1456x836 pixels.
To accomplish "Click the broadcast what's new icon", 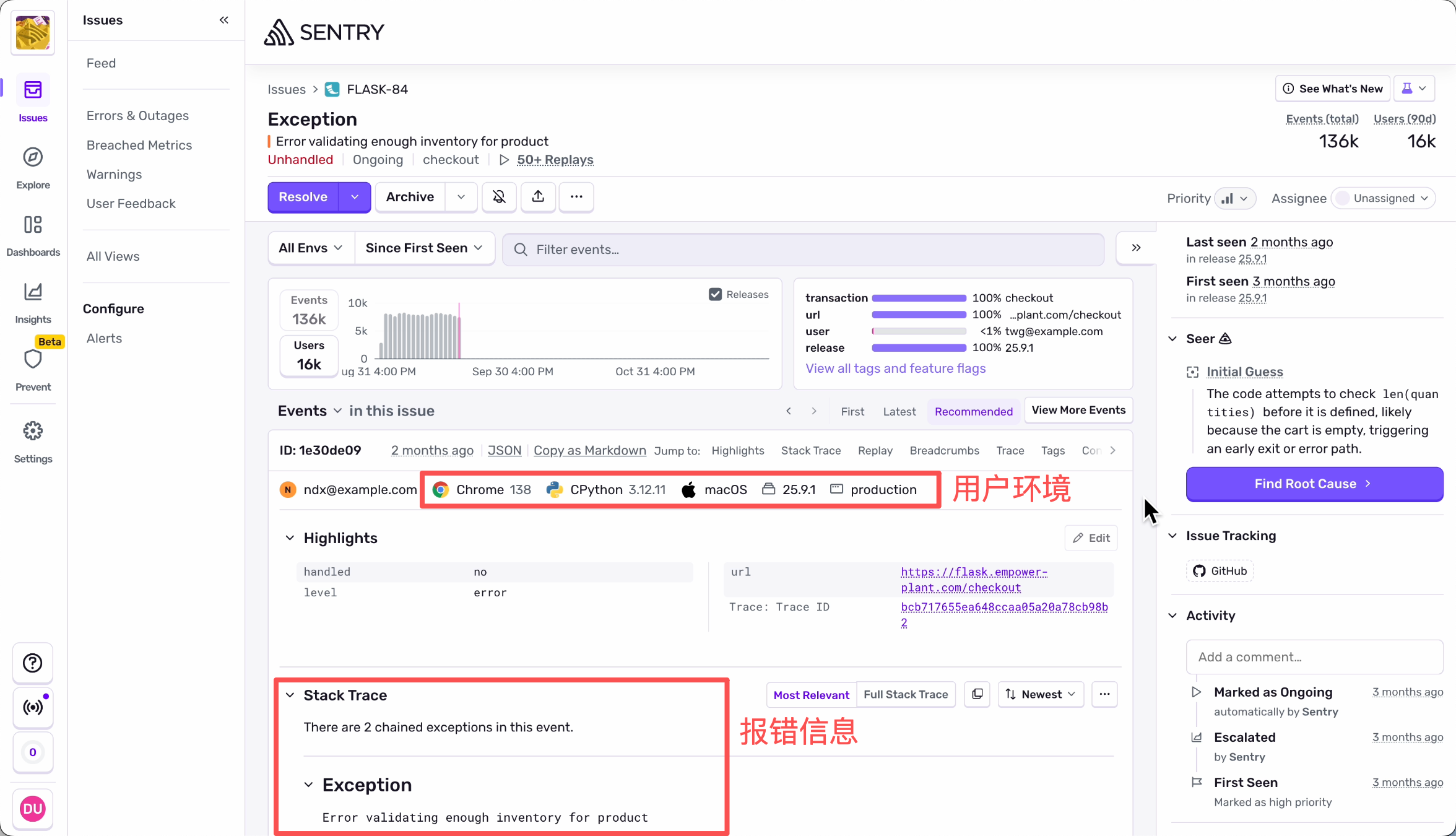I will [x=33, y=707].
